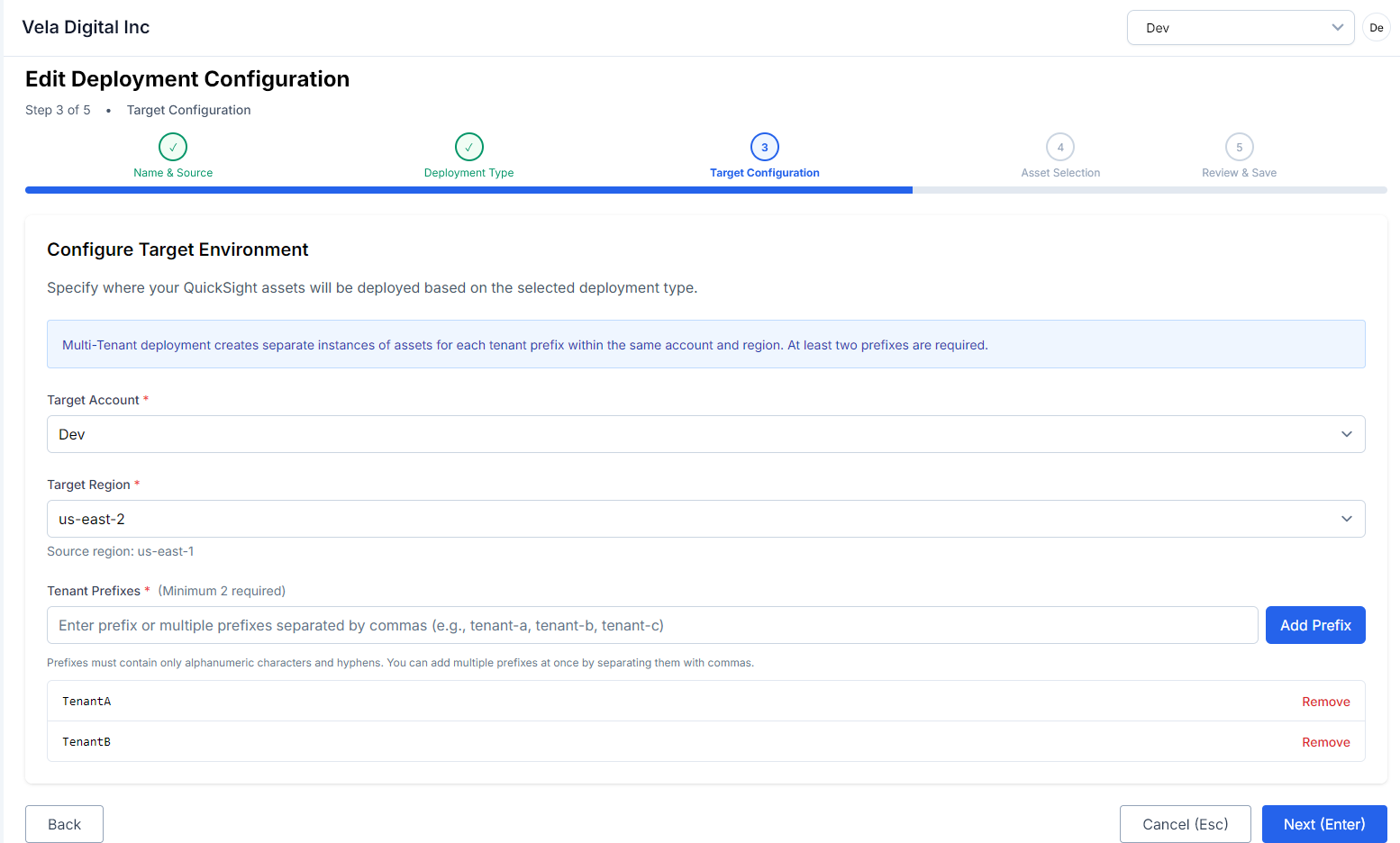Remove the TenantA prefix

[1326, 702]
